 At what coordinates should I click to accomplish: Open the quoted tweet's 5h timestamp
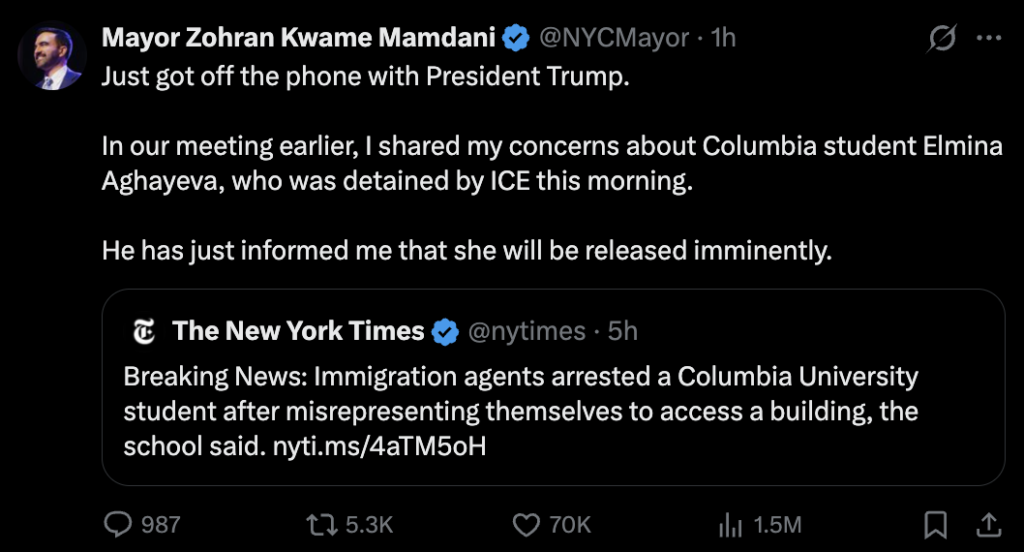pos(623,332)
